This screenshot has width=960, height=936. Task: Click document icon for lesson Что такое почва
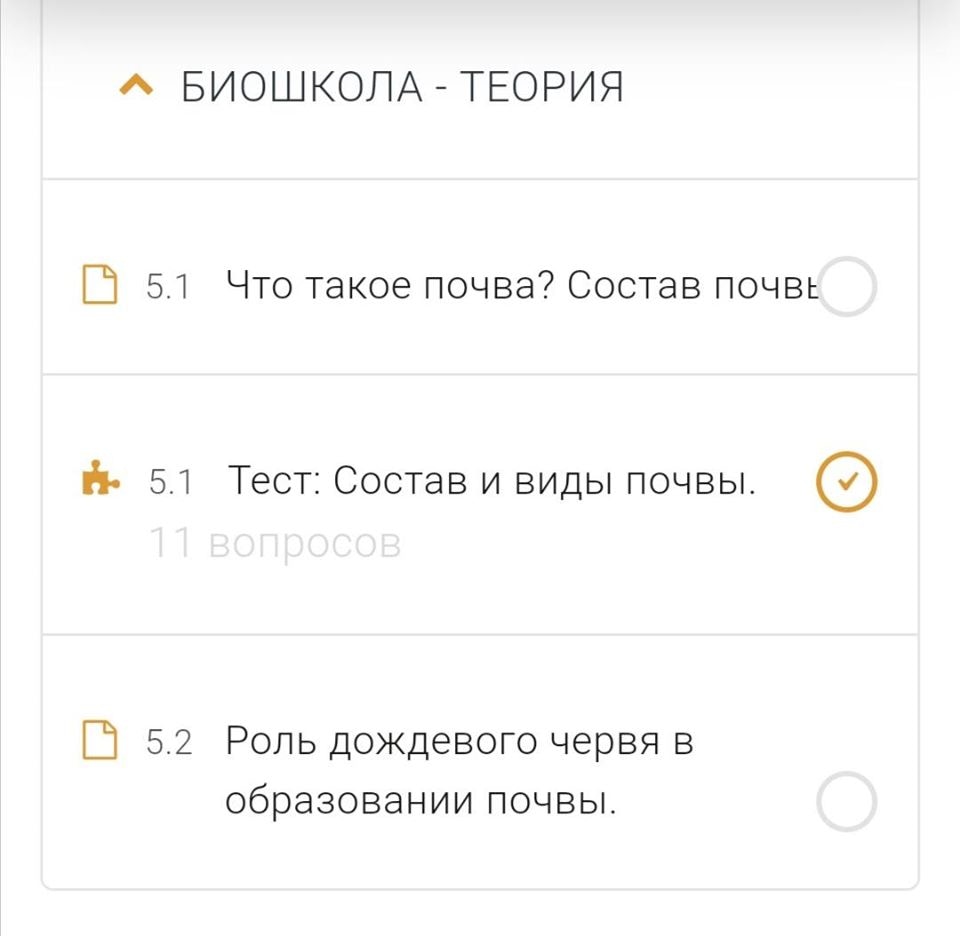coord(98,286)
